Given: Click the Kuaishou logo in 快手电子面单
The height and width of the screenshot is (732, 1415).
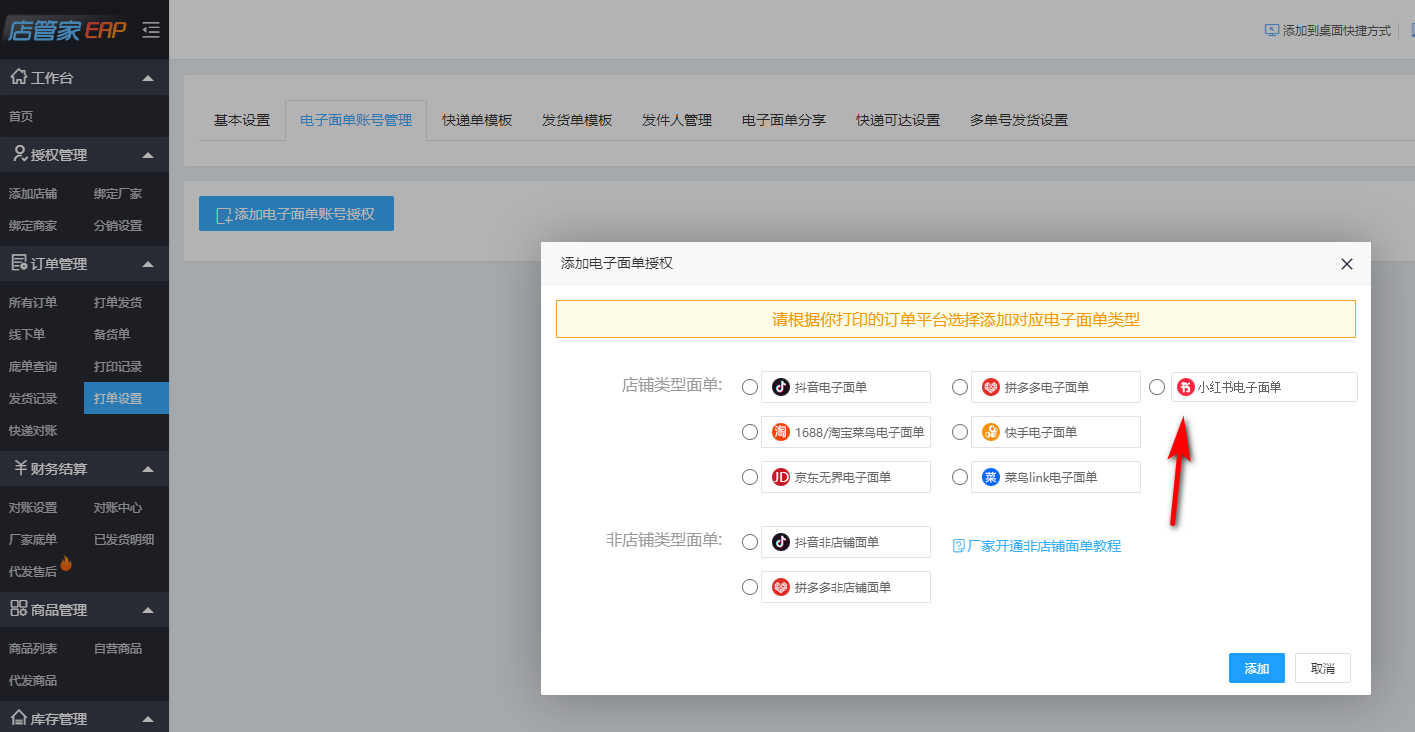Looking at the screenshot, I should (990, 432).
